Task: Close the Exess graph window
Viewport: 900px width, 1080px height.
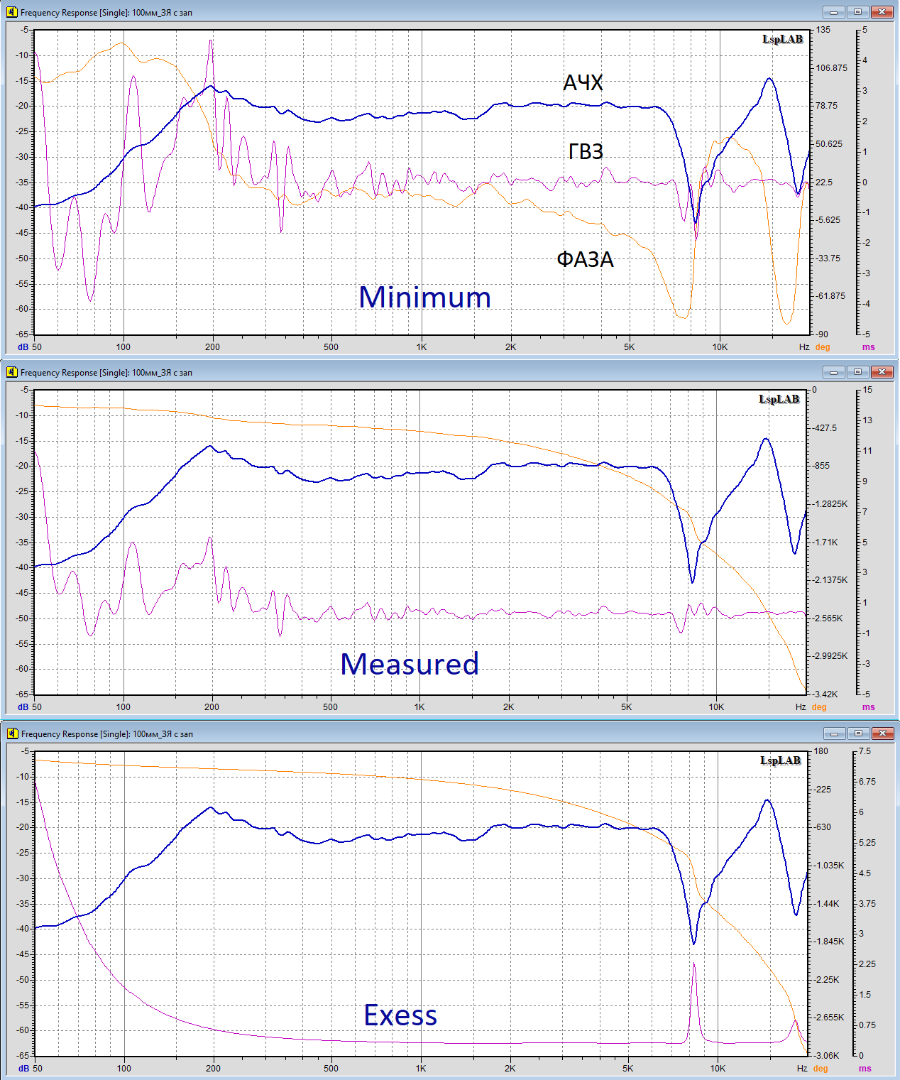Action: pyautogui.click(x=884, y=734)
